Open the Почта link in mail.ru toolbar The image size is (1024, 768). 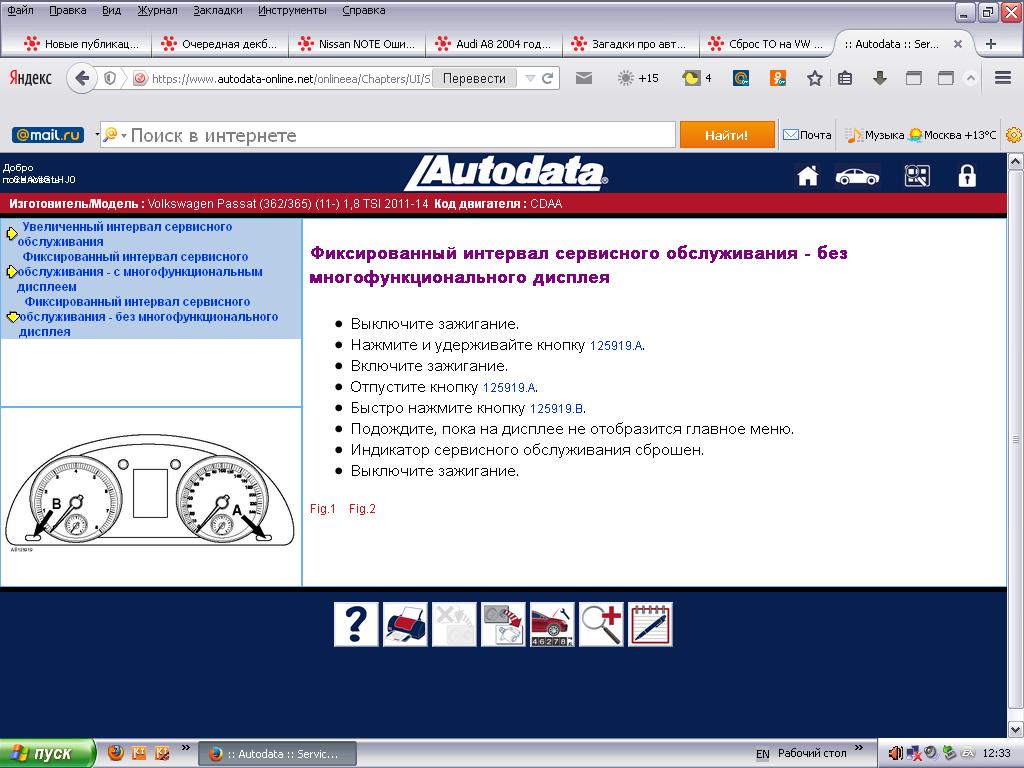click(x=807, y=135)
